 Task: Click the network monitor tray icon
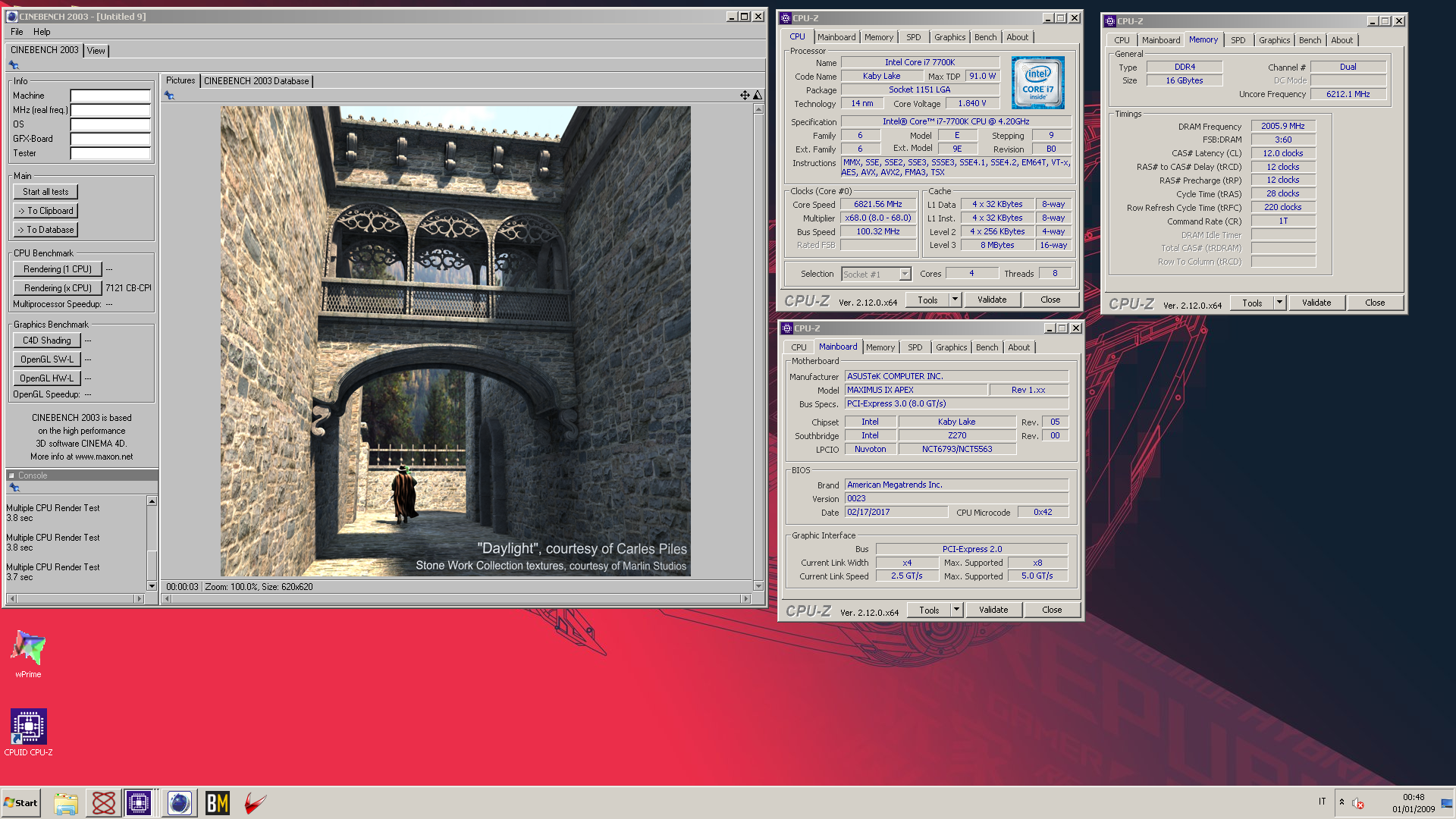click(x=1446, y=803)
